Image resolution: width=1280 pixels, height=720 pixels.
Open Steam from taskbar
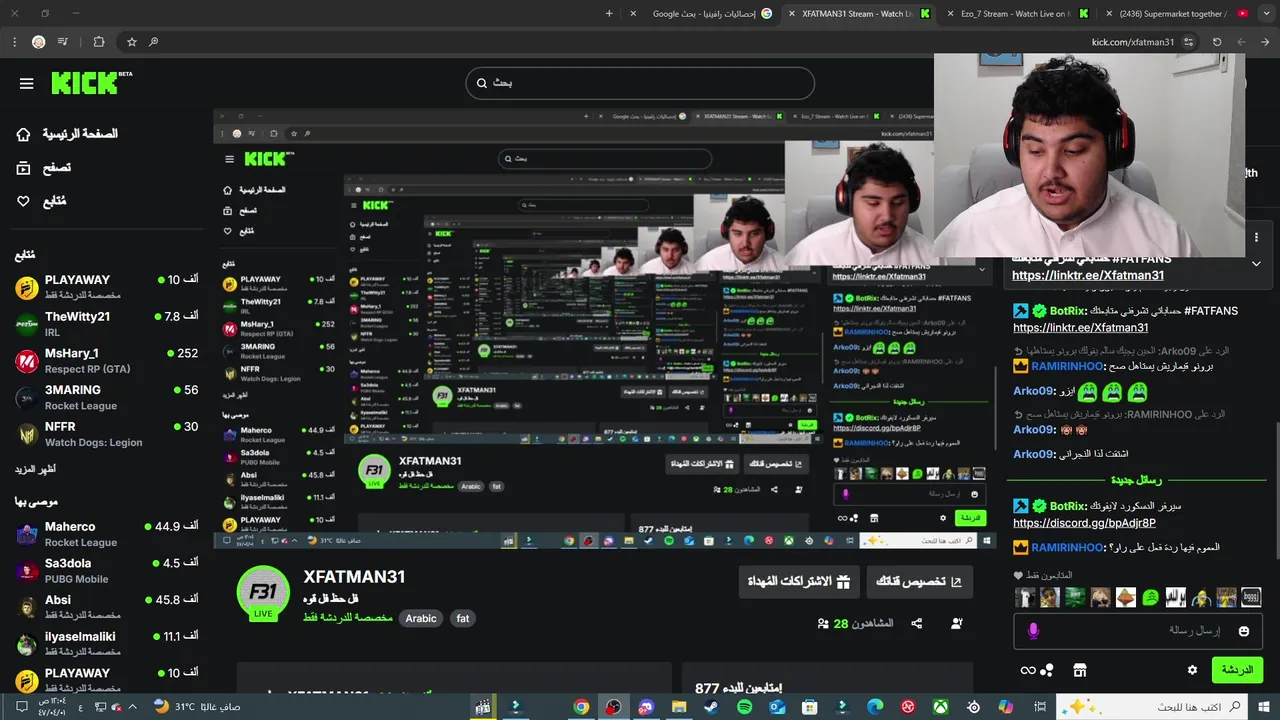(711, 707)
